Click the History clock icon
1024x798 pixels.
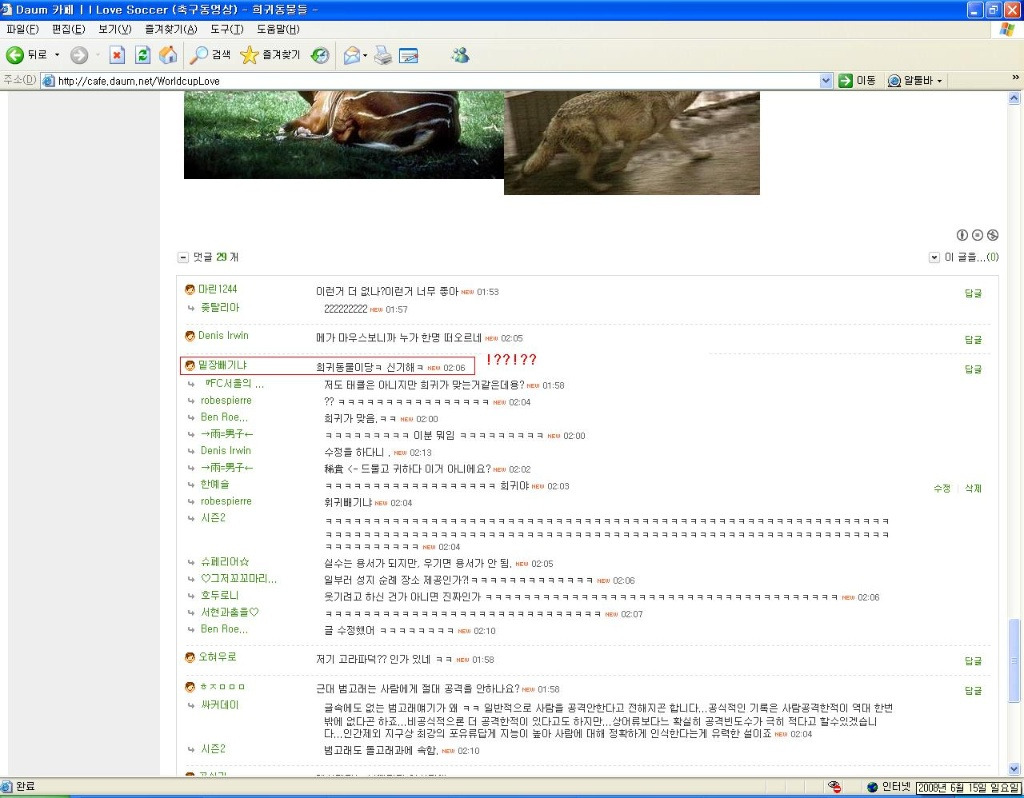320,55
